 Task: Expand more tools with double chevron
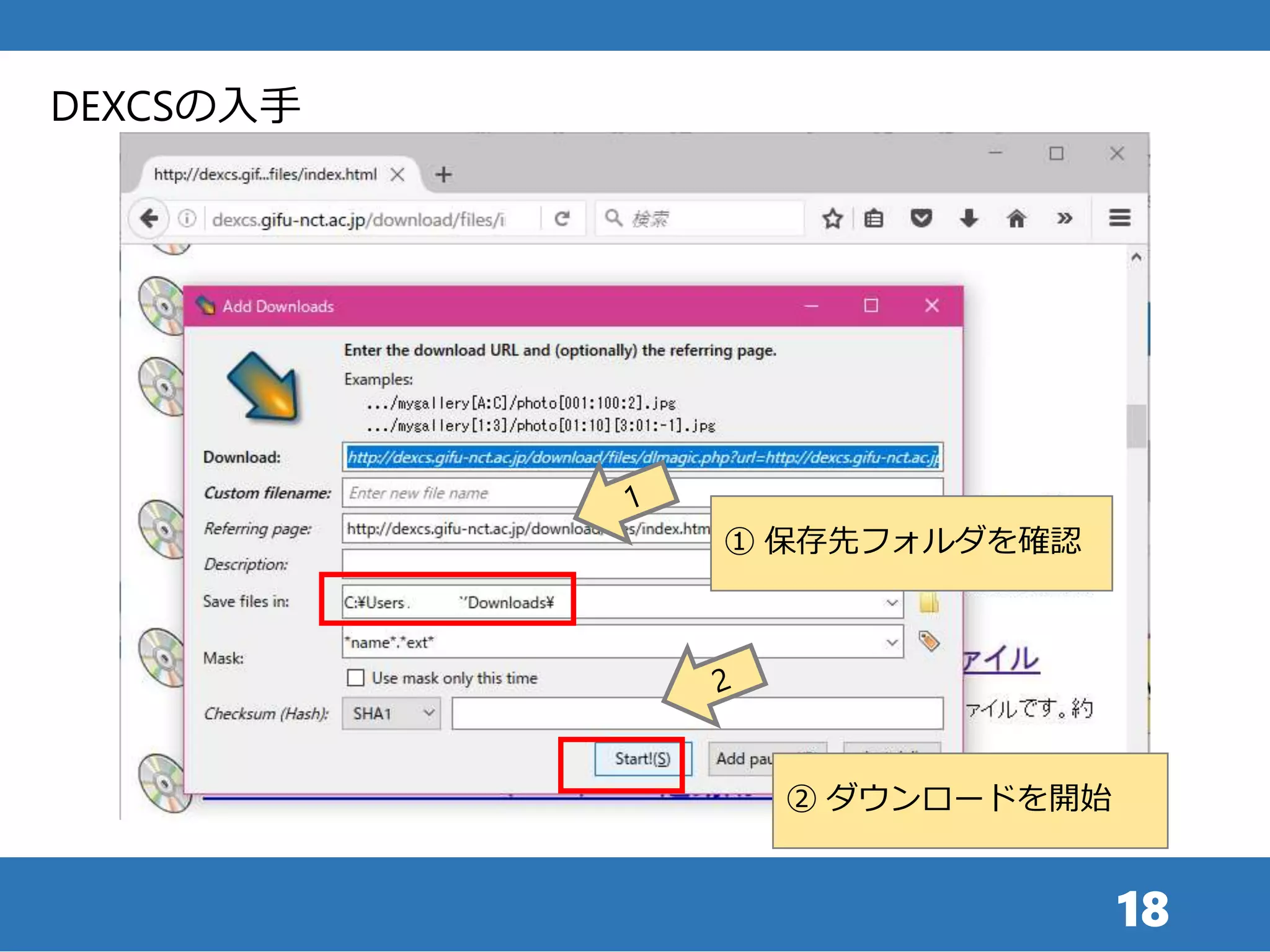(x=1065, y=218)
